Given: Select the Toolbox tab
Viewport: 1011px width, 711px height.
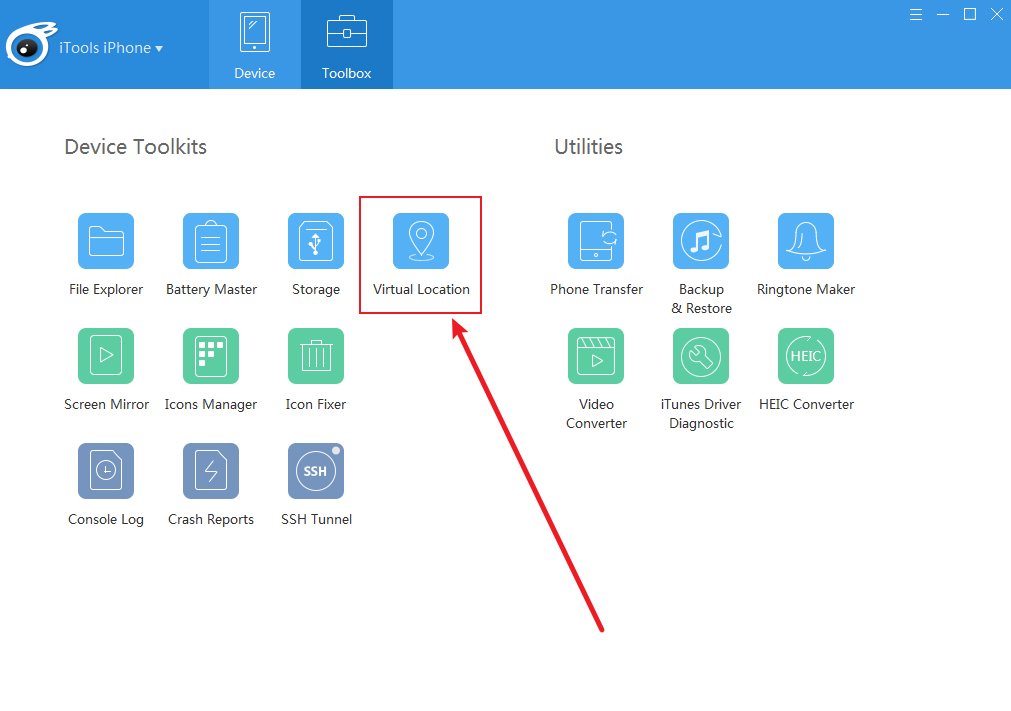Looking at the screenshot, I should (347, 44).
